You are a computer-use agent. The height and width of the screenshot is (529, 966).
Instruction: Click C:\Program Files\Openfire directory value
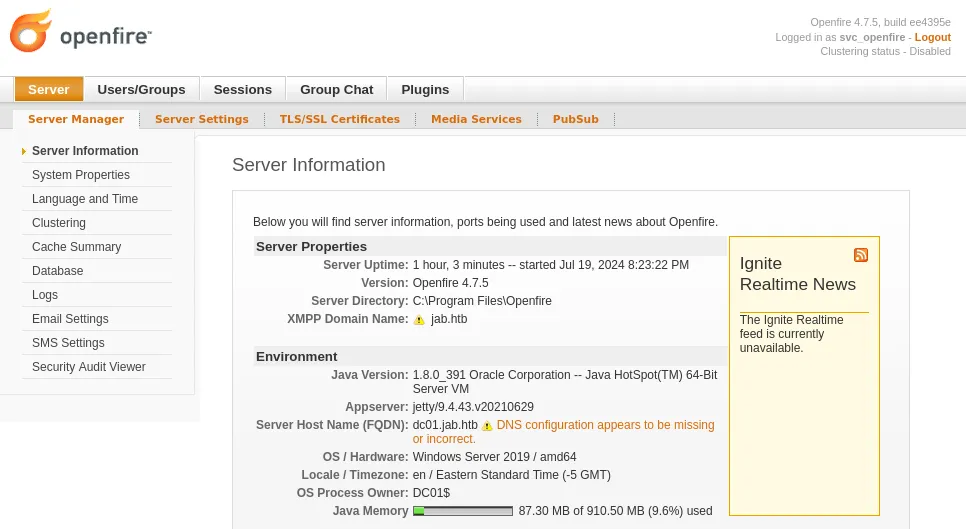[482, 301]
